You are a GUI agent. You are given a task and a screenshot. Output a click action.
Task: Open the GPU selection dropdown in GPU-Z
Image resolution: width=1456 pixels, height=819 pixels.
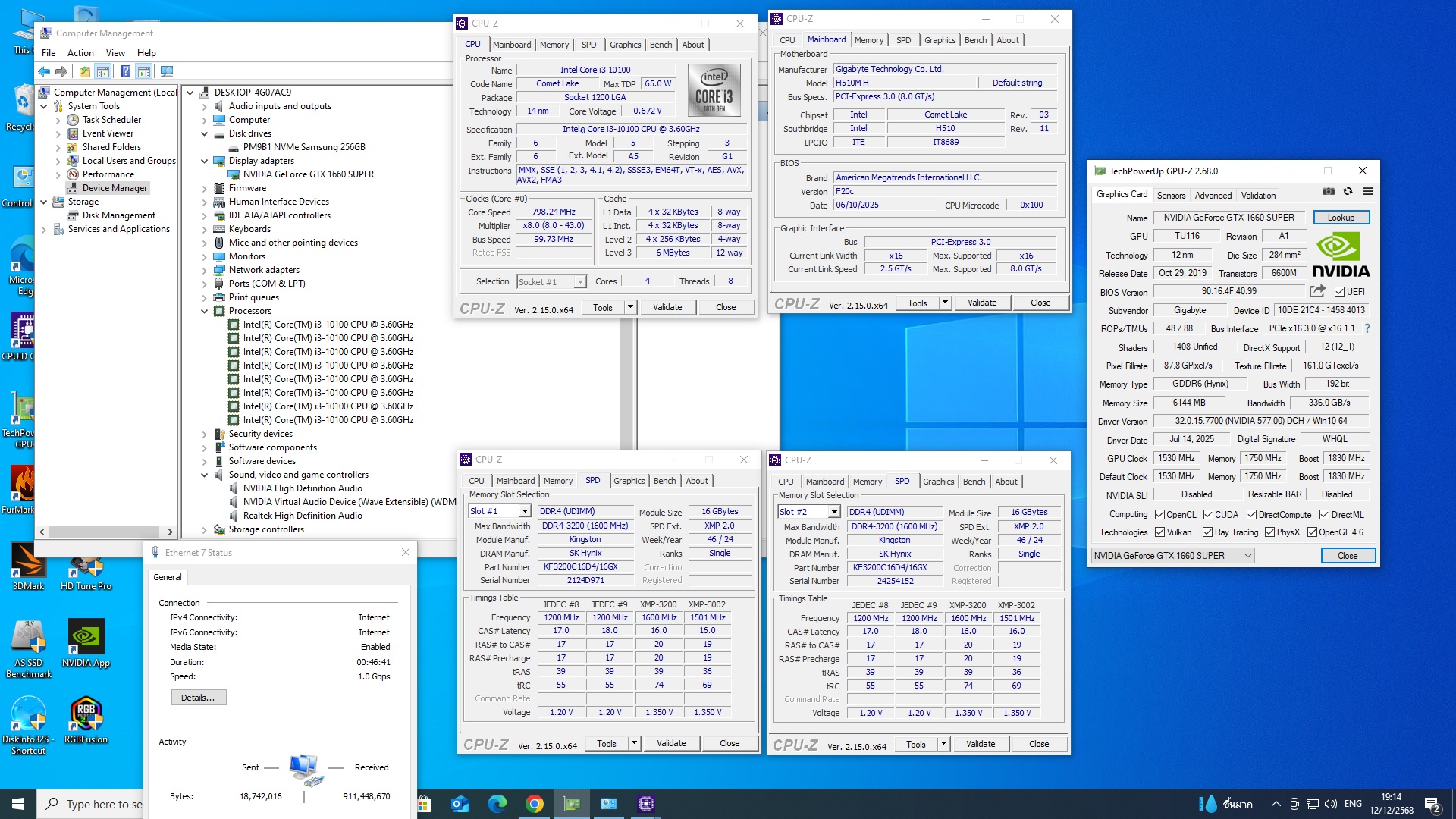click(1247, 556)
